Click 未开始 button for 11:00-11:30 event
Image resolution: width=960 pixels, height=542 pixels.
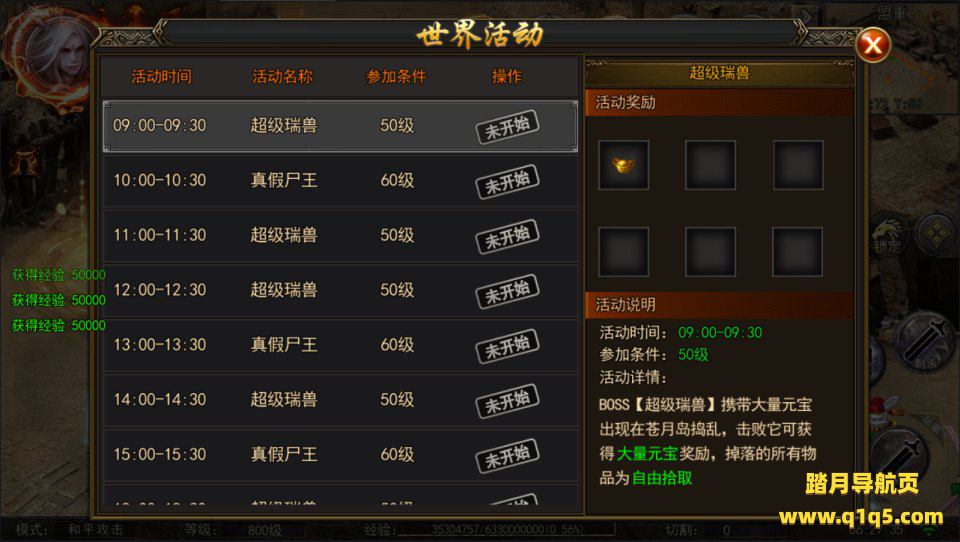click(x=508, y=236)
